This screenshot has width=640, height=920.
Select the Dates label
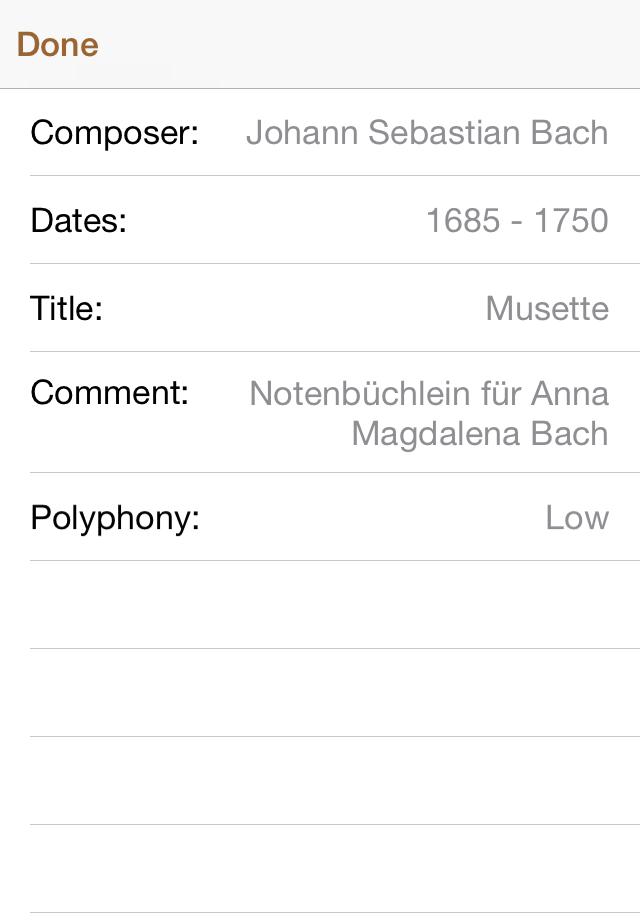(79, 220)
